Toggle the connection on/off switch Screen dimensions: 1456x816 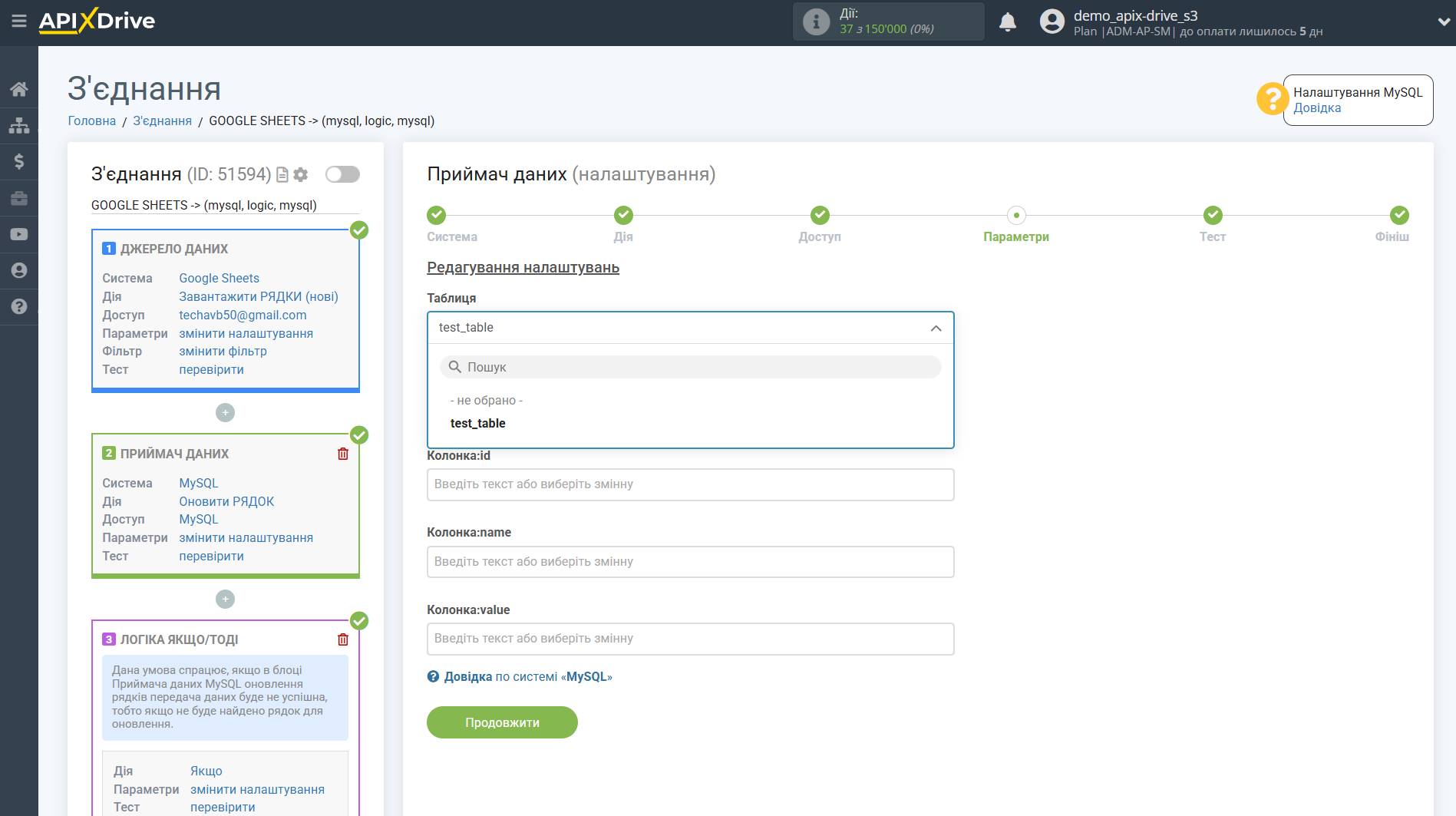[x=342, y=174]
